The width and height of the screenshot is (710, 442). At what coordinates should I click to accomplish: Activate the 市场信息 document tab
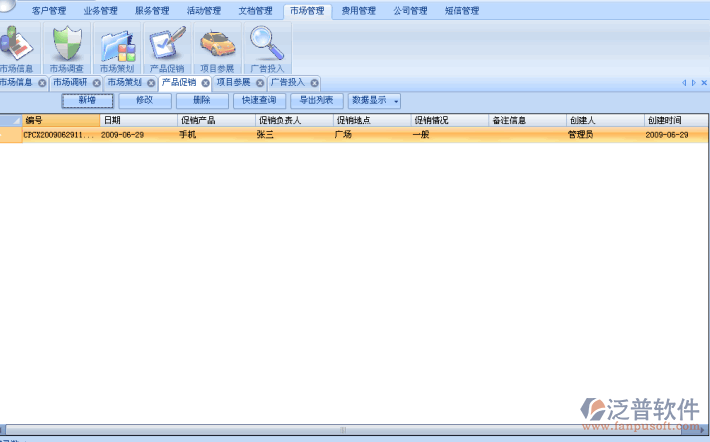(16, 82)
